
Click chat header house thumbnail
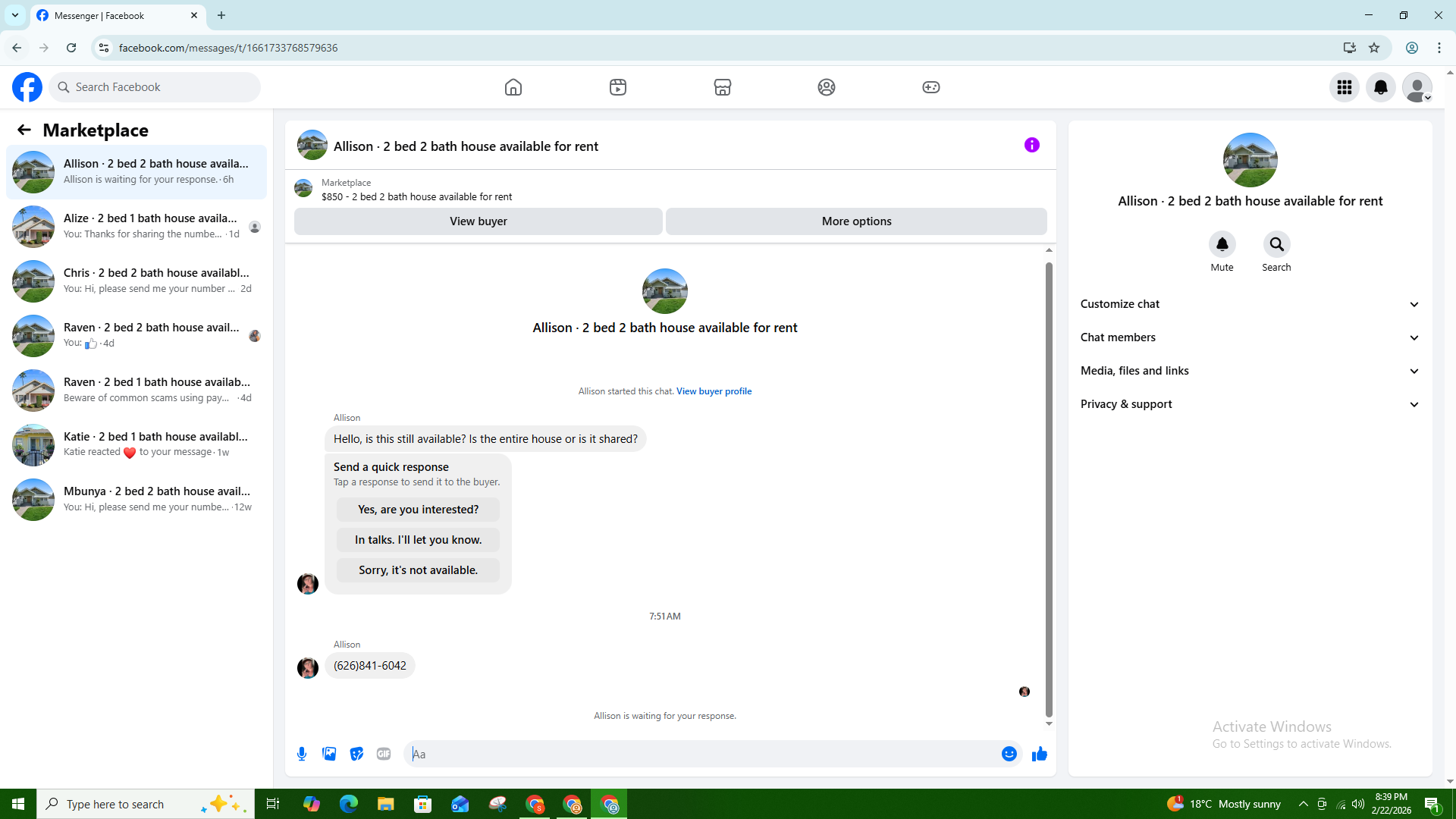[x=312, y=145]
